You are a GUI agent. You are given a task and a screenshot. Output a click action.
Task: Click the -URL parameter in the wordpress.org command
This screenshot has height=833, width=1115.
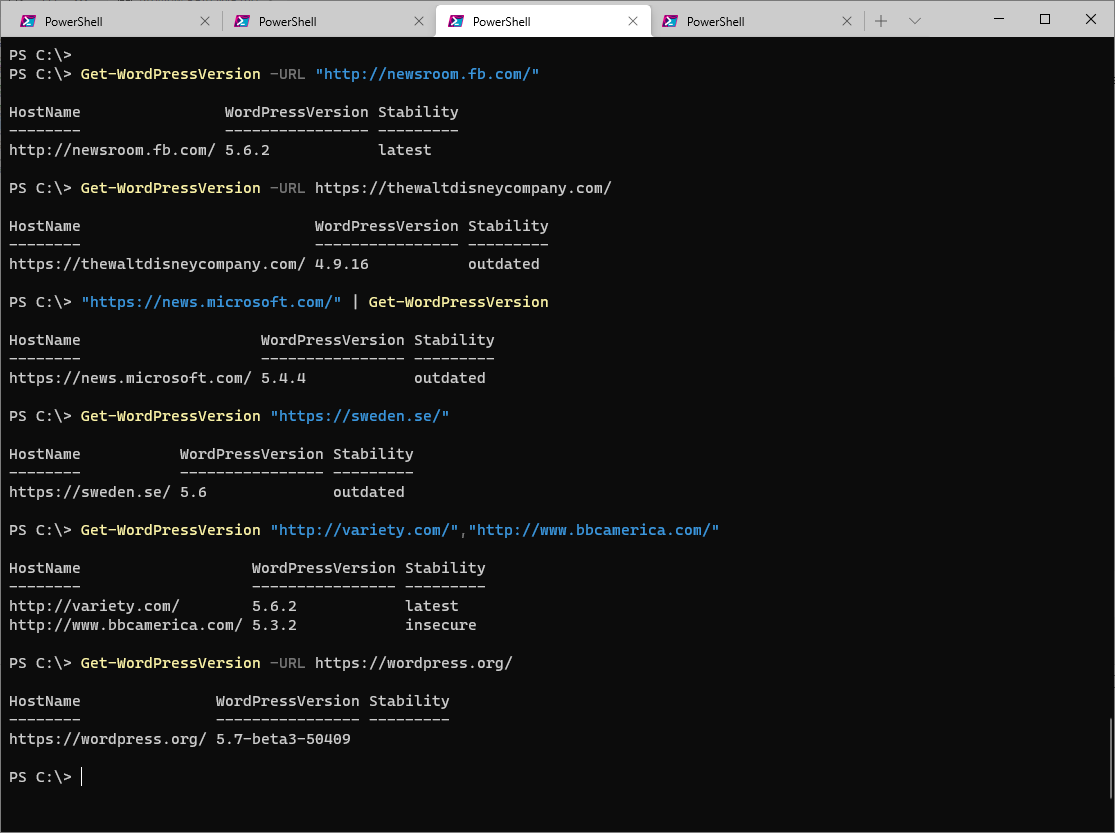pos(287,663)
